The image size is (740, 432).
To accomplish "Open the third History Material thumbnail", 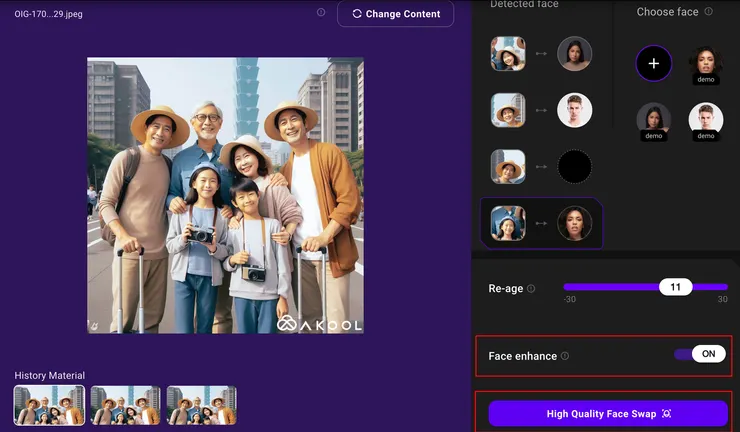I will pos(202,405).
